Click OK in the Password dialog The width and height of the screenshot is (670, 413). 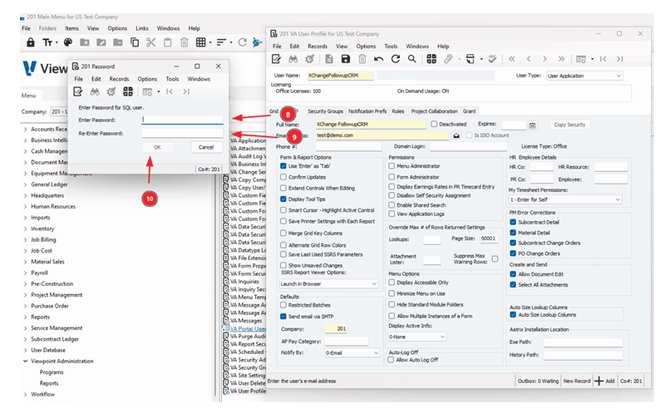pyautogui.click(x=158, y=147)
